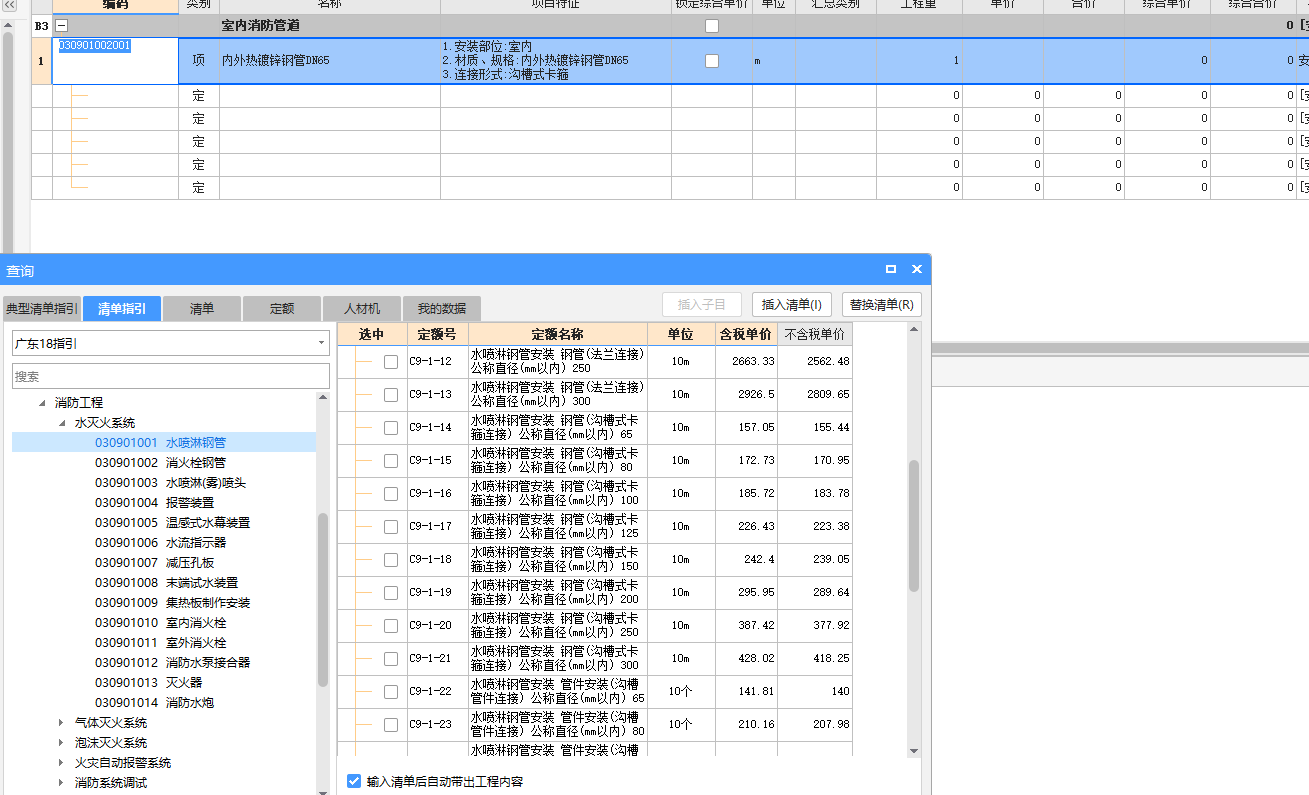Select 030901010 室内消火栓 item
This screenshot has width=1309, height=795.
(160, 623)
